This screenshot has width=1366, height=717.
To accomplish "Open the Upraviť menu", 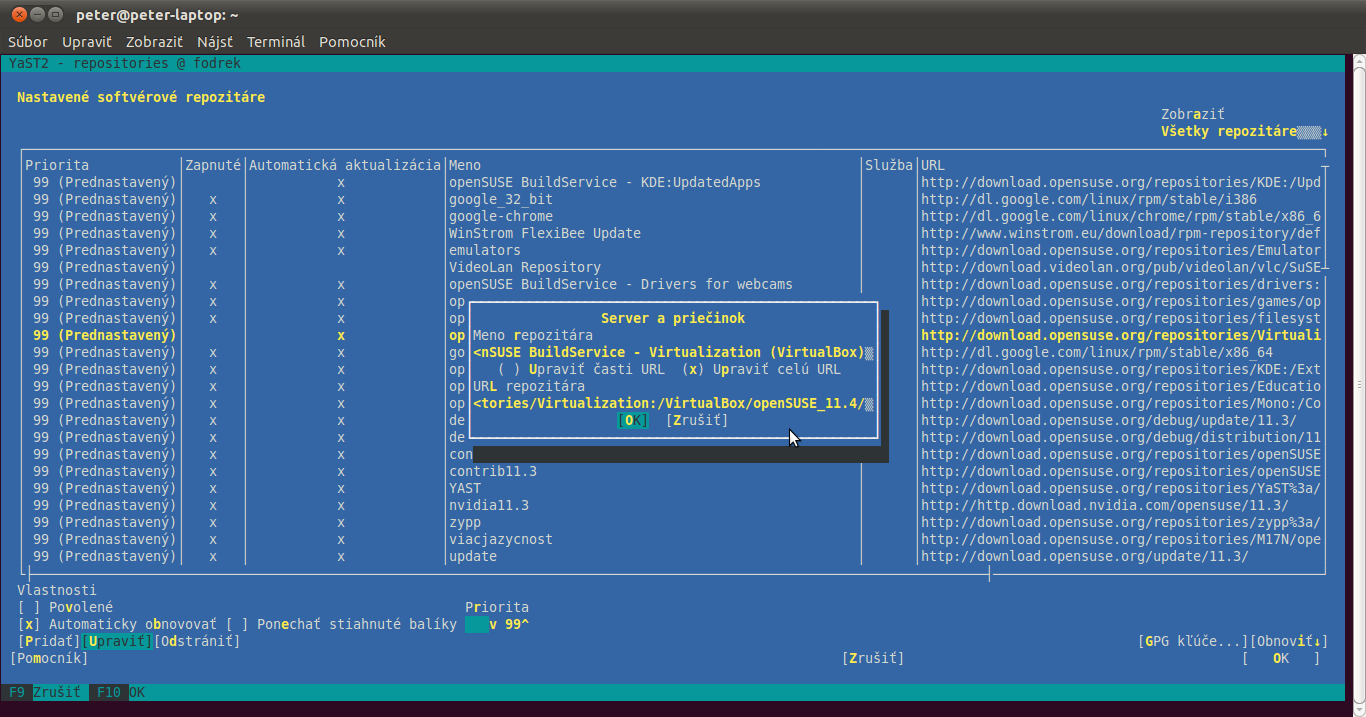I will point(87,42).
